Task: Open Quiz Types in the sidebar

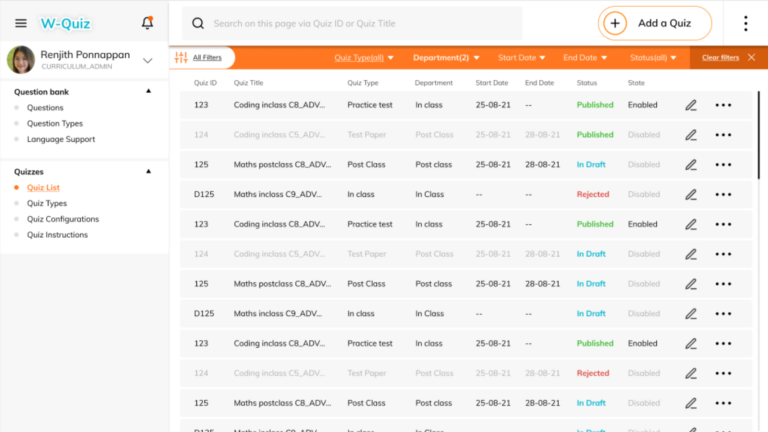Action: [47, 203]
